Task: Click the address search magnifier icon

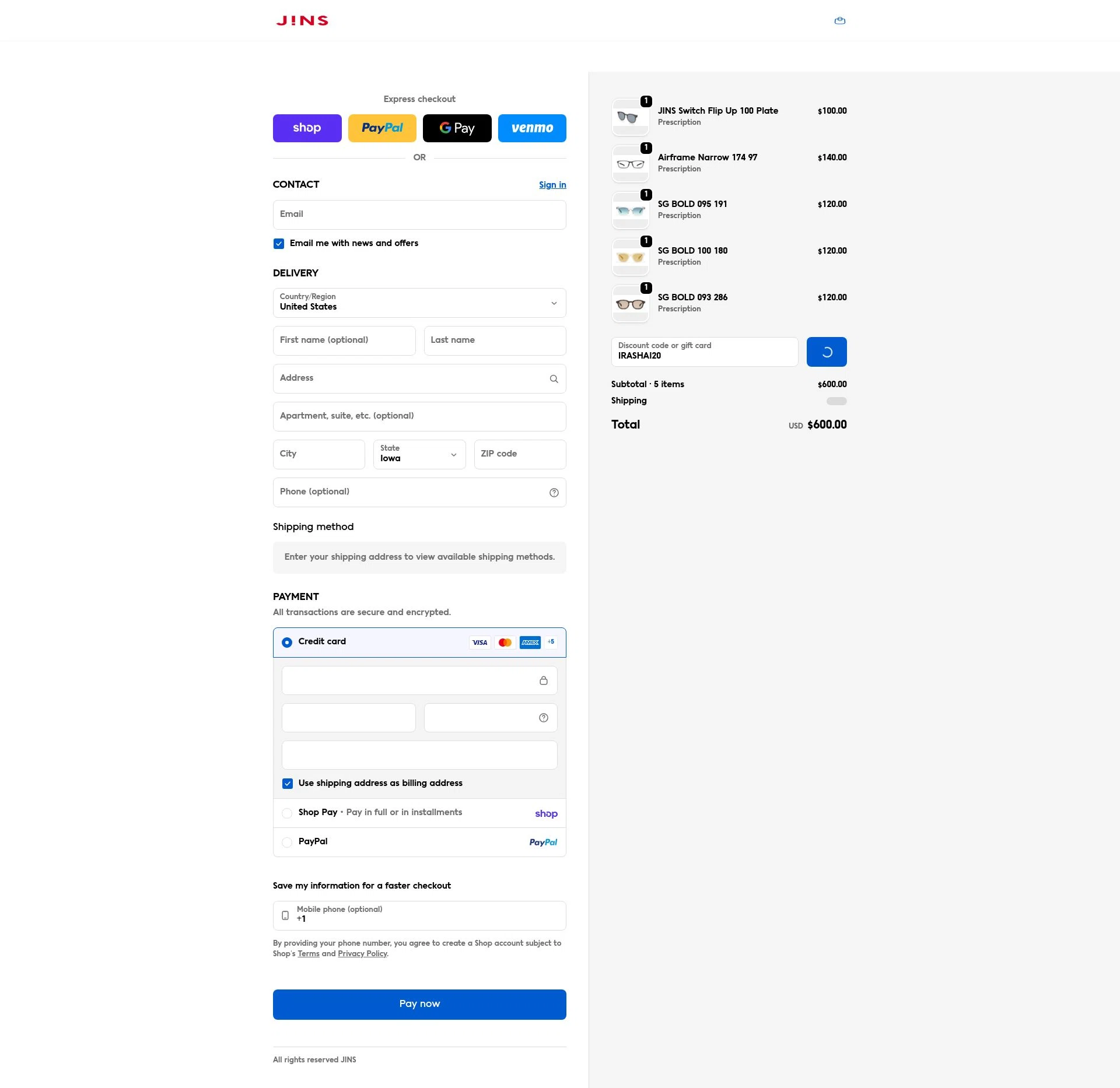Action: (x=554, y=379)
